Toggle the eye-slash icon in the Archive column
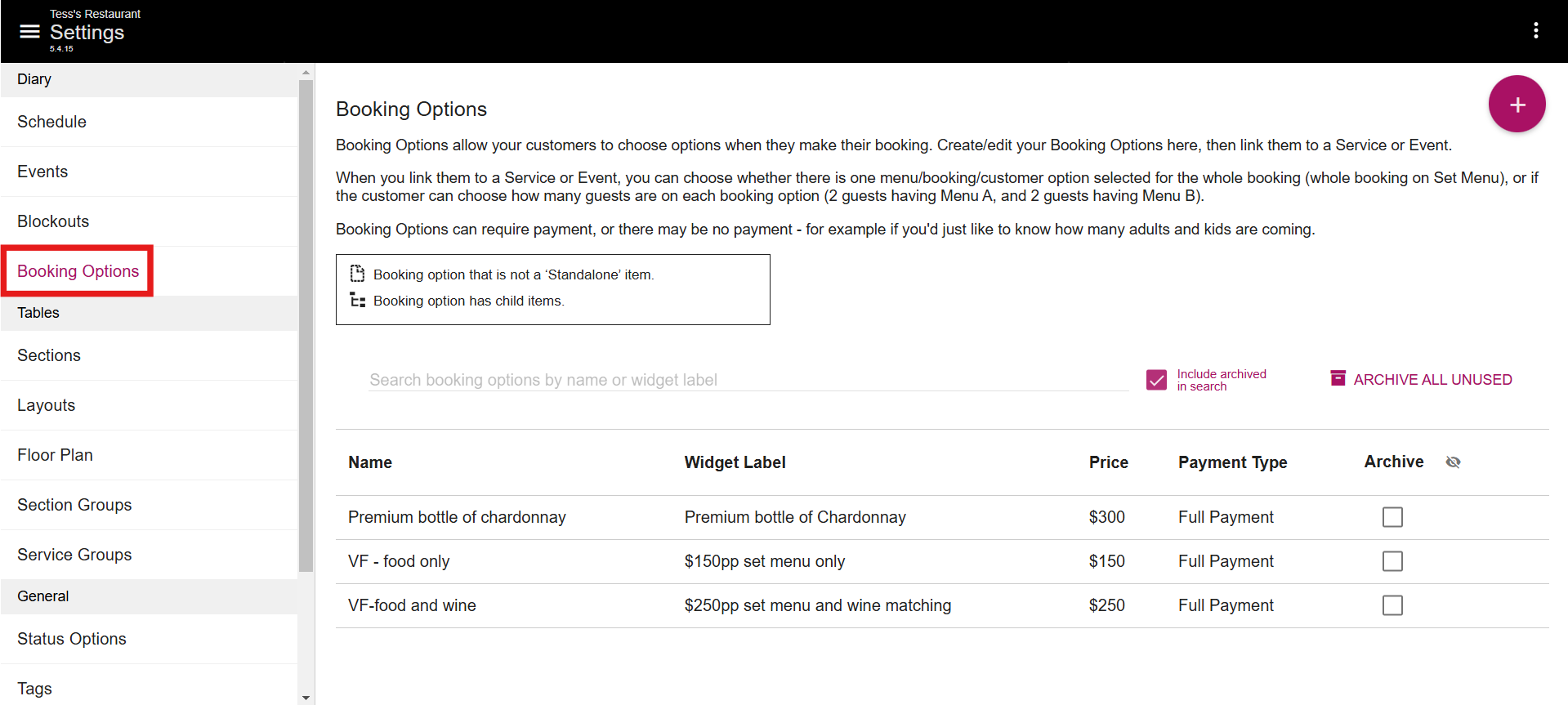Viewport: 1568px width, 705px height. click(x=1454, y=462)
